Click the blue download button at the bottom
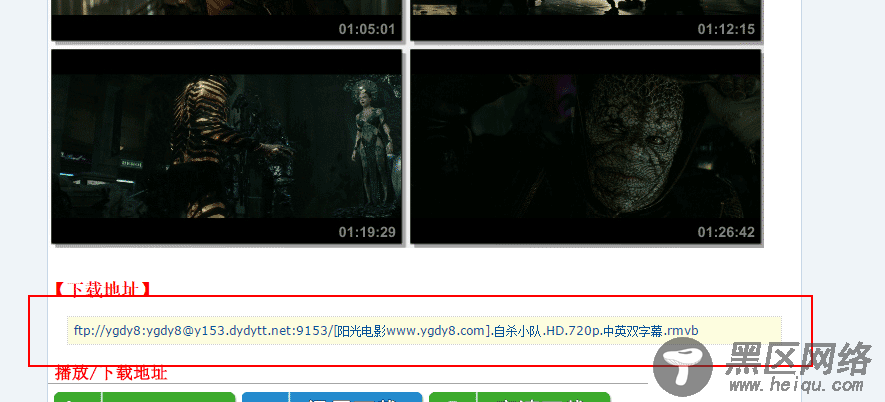The image size is (885, 402). coord(332,397)
